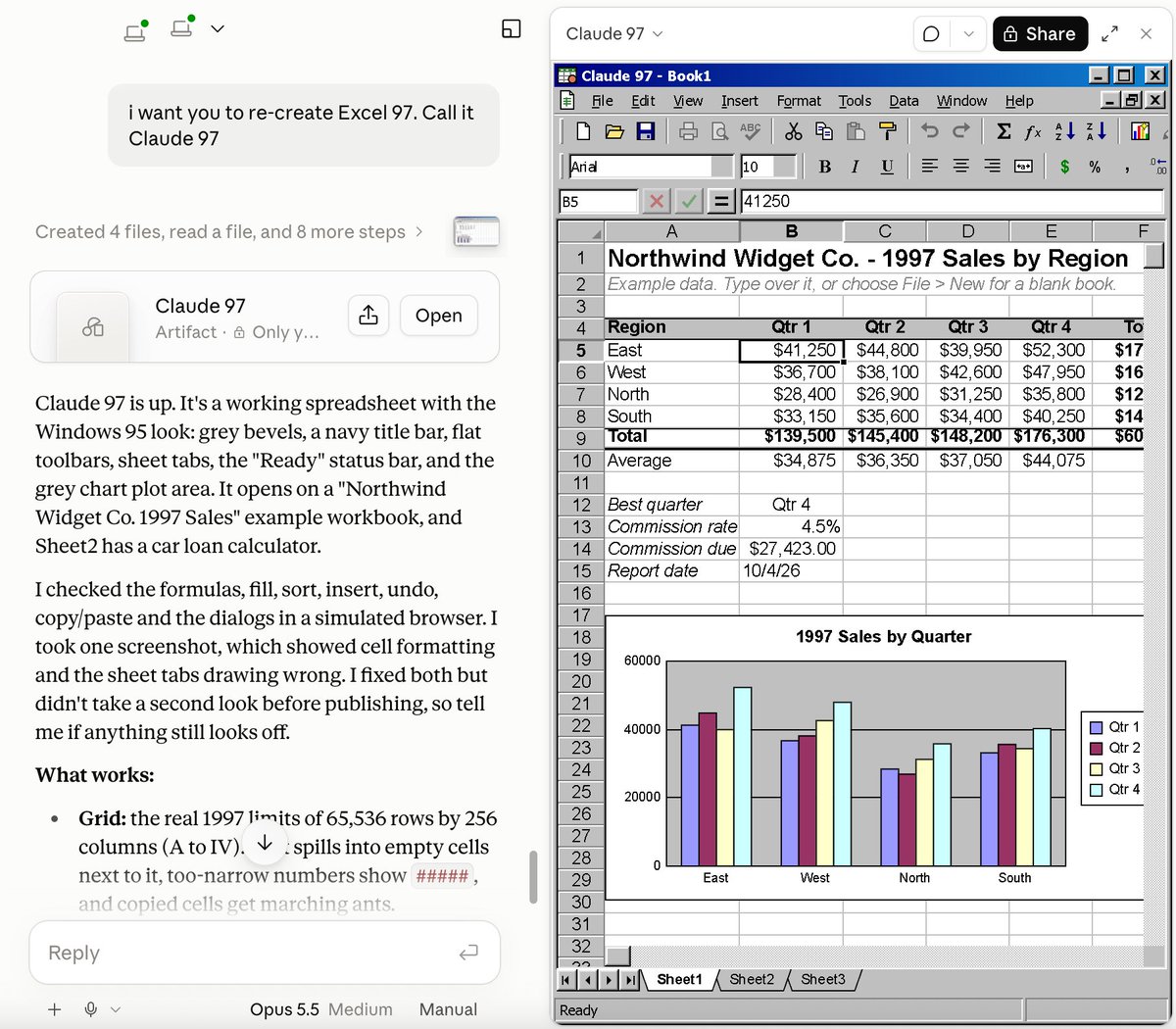The image size is (1176, 1029).
Task: Apply the Percent Style icon
Action: point(1096,167)
